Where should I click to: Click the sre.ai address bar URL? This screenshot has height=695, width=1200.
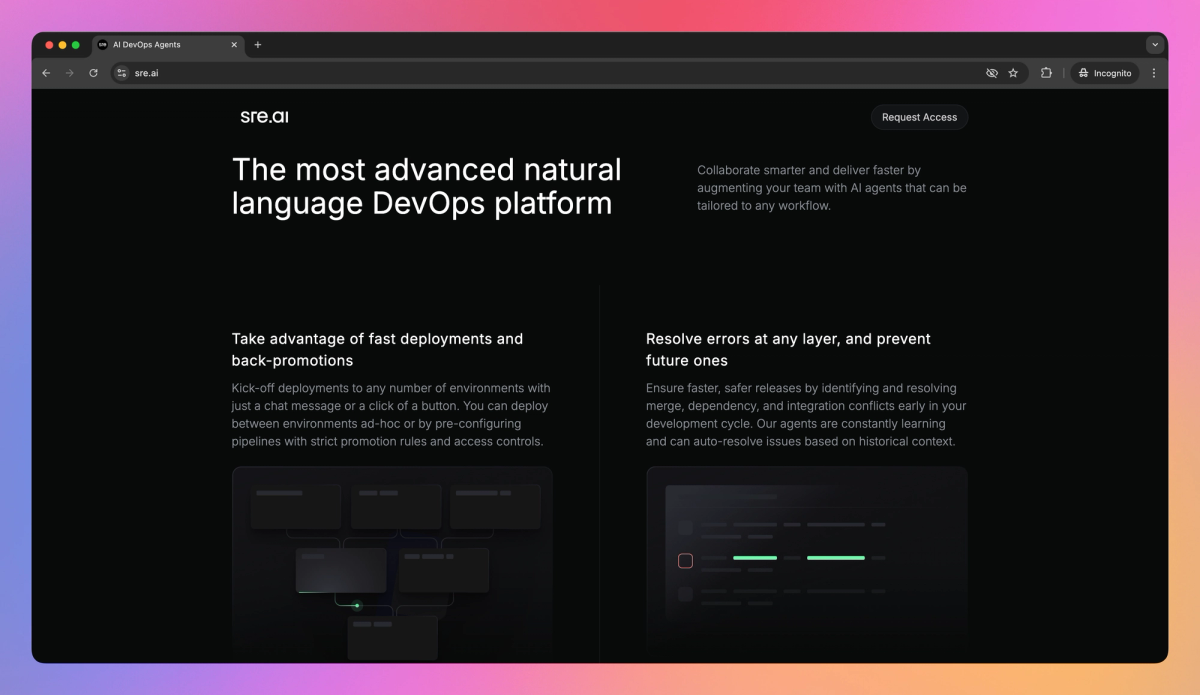tap(147, 73)
